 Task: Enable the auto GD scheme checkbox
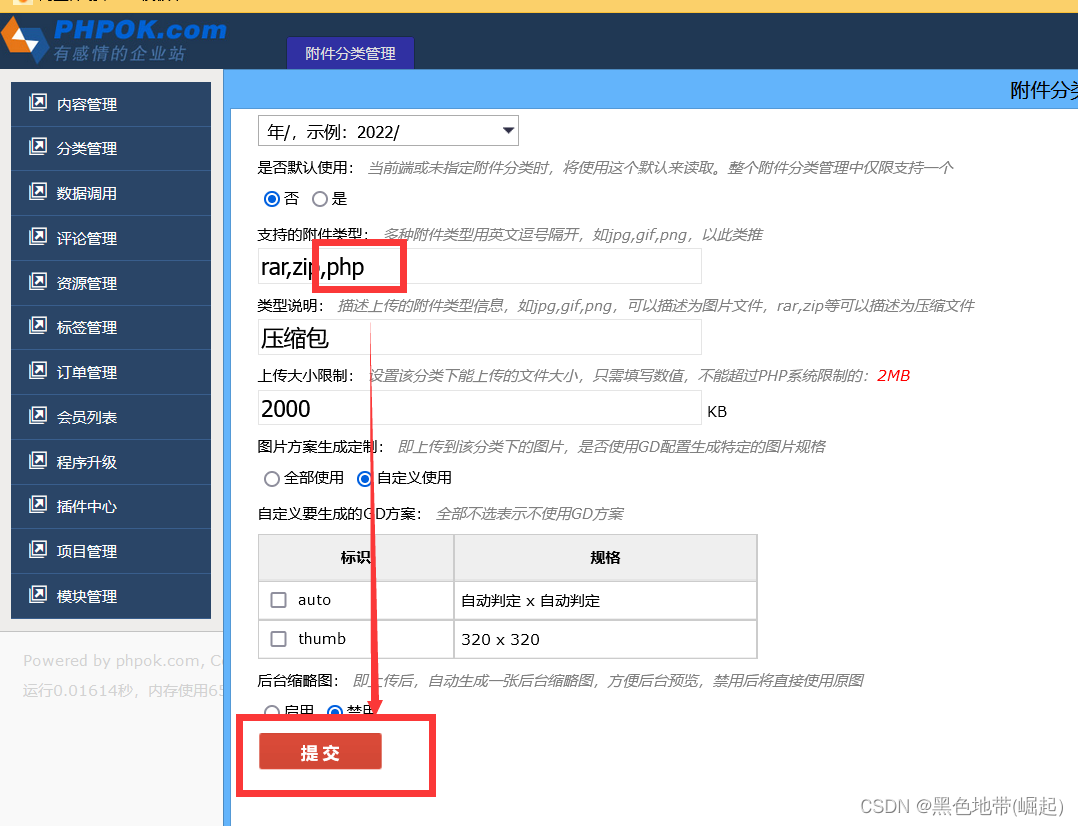277,600
